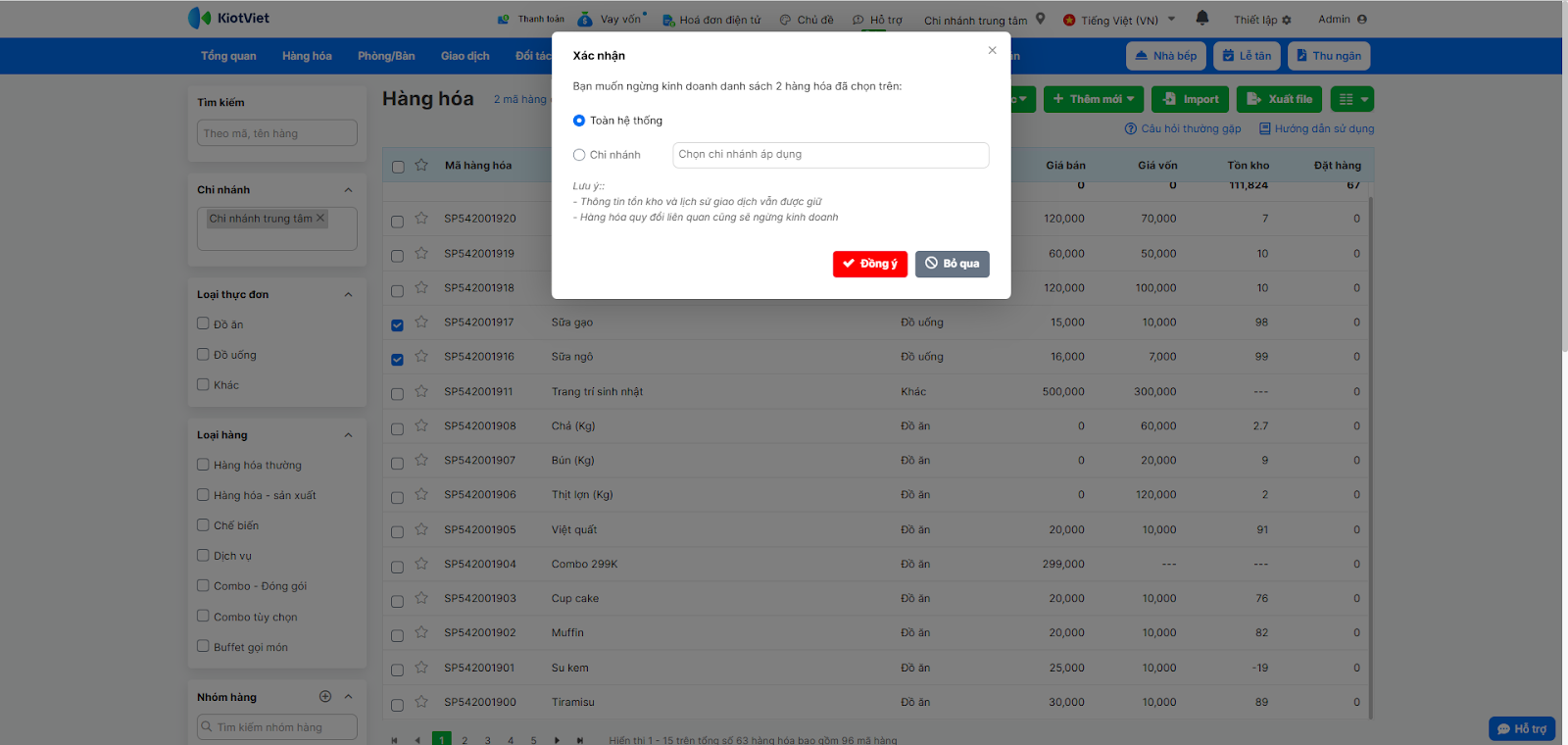1568x745 pixels.
Task: Open the Nhà bếp screen
Action: [x=1166, y=56]
